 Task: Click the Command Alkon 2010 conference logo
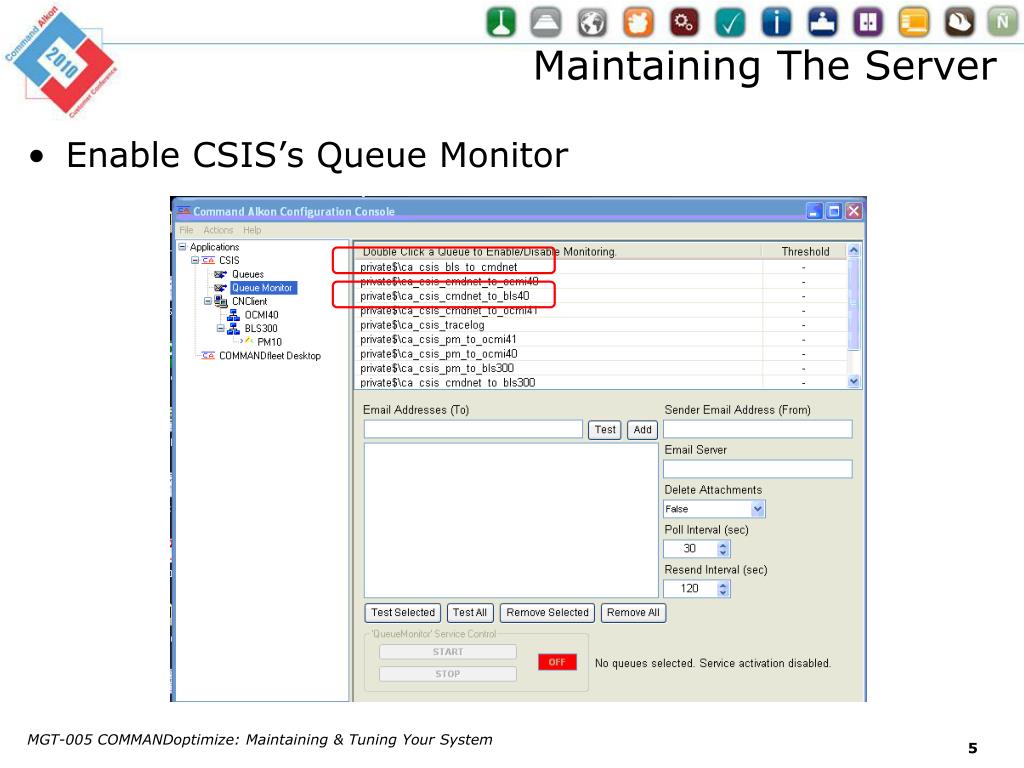pyautogui.click(x=61, y=61)
